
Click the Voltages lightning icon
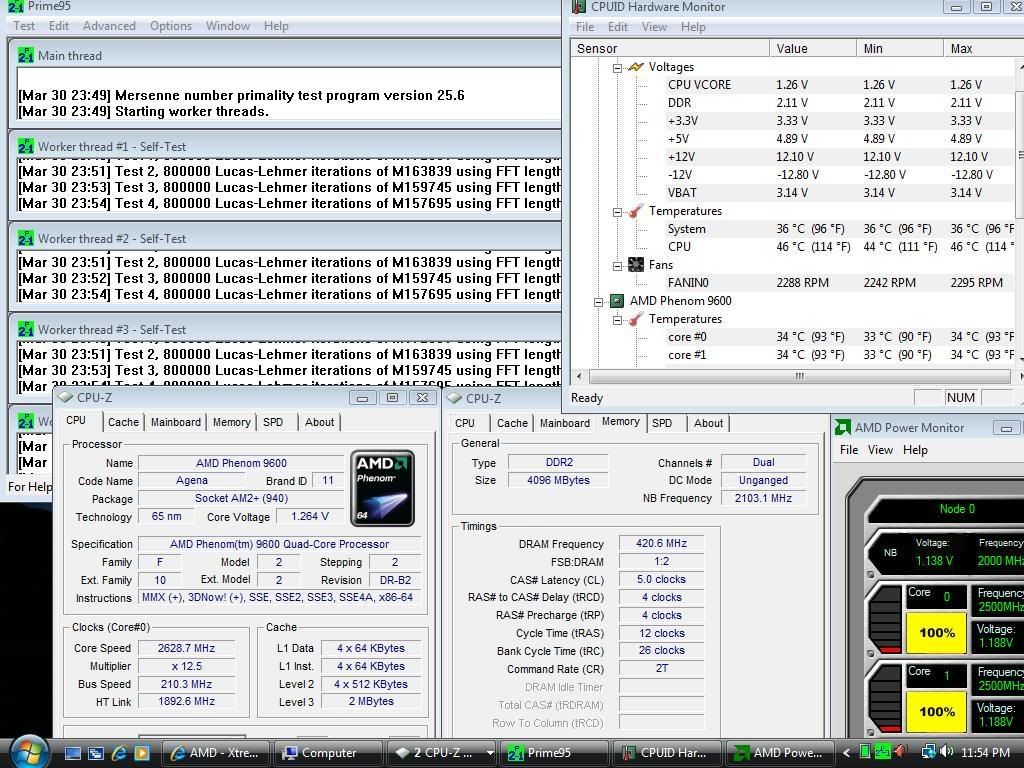tap(635, 67)
